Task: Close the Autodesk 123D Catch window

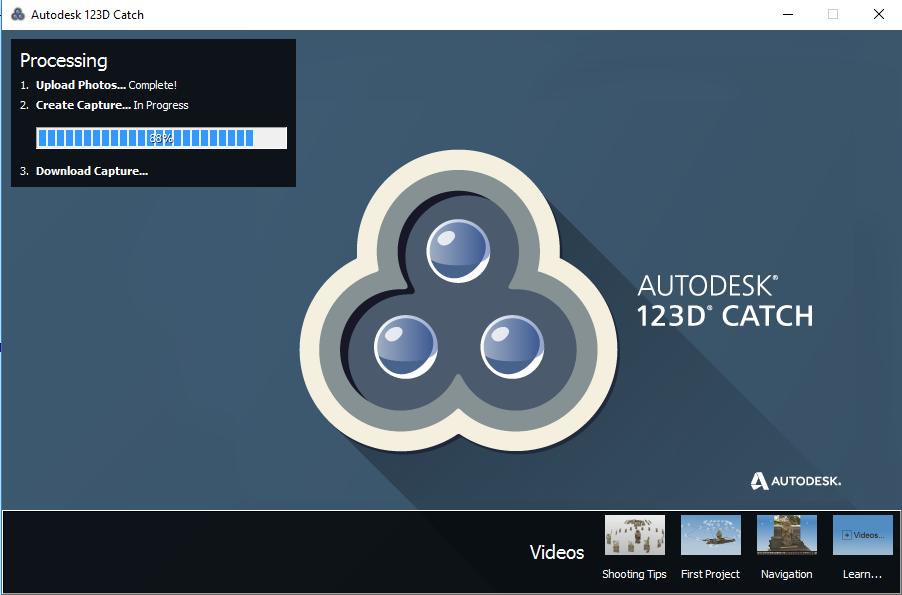Action: [878, 14]
